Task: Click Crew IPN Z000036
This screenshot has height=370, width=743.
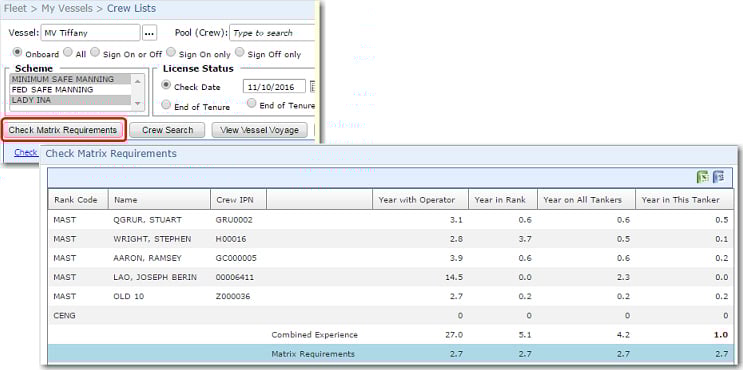Action: (233, 297)
